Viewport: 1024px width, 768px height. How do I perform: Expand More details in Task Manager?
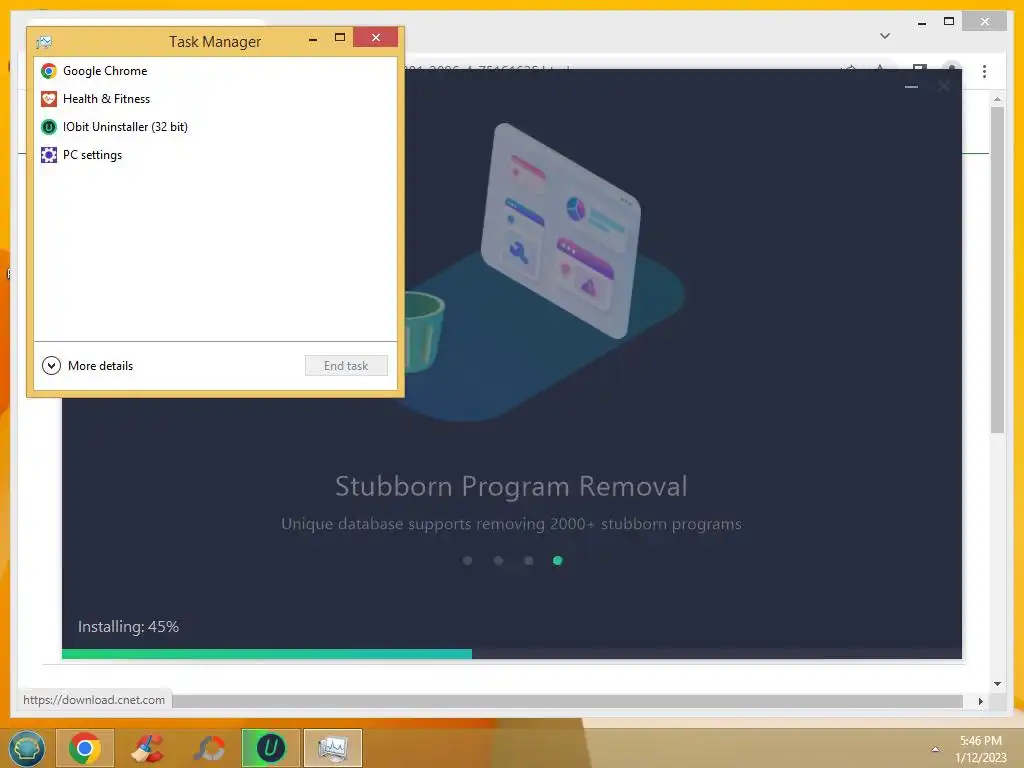point(88,366)
